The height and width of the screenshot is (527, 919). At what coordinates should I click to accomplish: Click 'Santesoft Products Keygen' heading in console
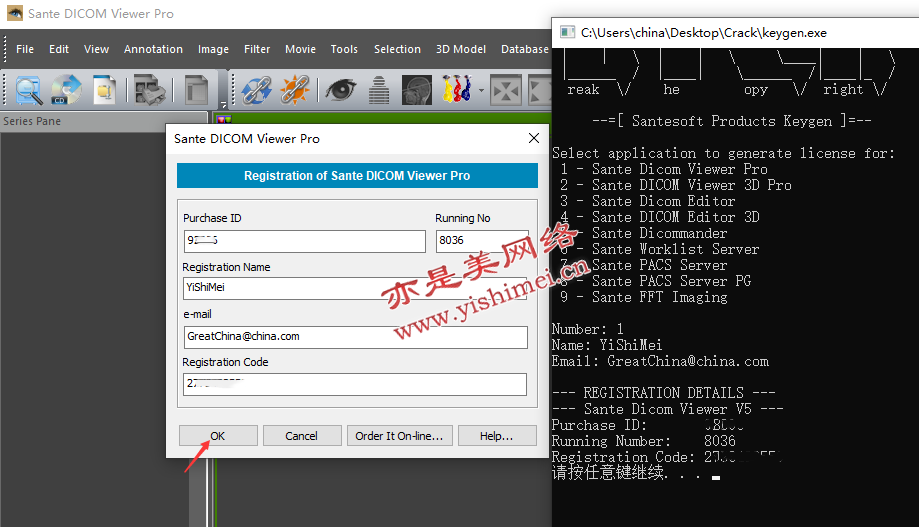pyautogui.click(x=731, y=121)
